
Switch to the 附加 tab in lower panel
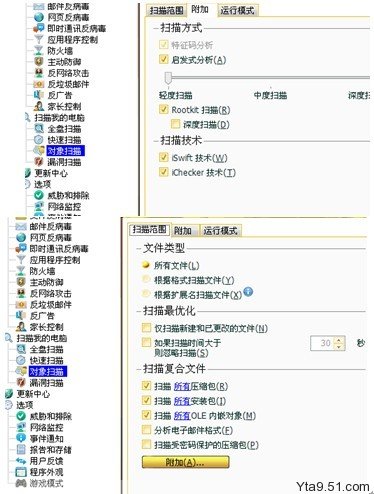[x=183, y=230]
